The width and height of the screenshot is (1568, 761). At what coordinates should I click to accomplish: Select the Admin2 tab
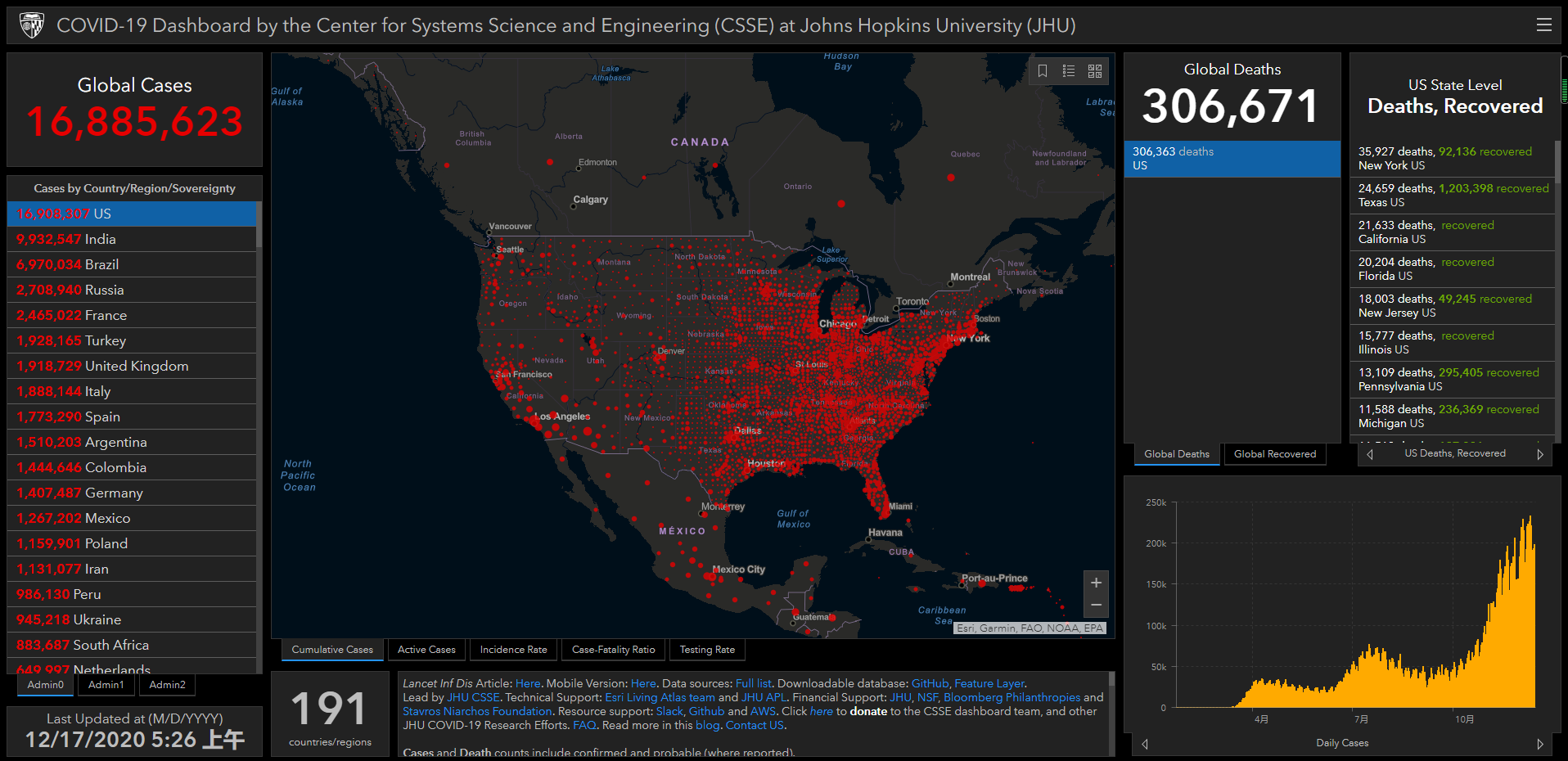[168, 685]
